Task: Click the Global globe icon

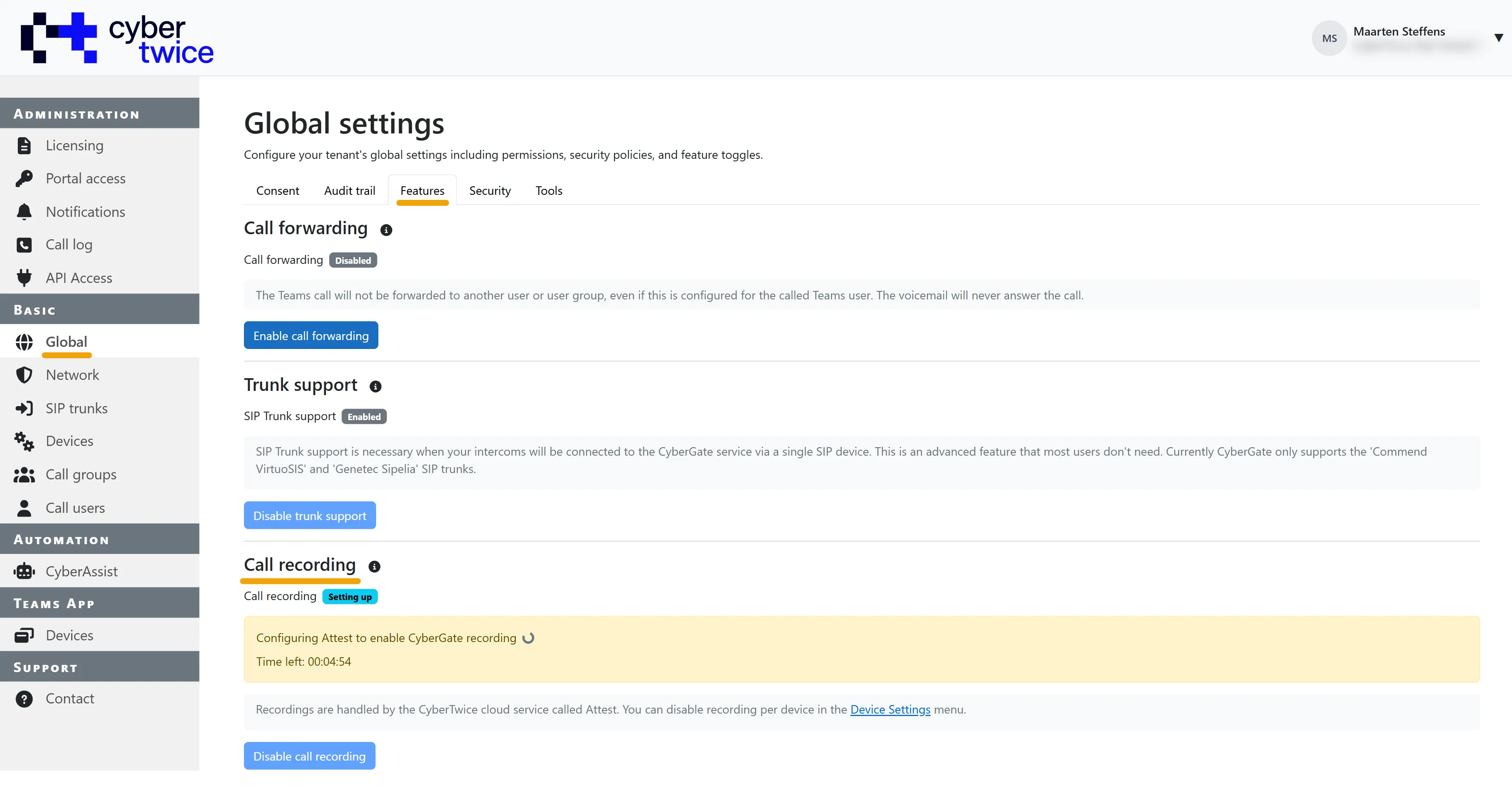Action: tap(24, 342)
